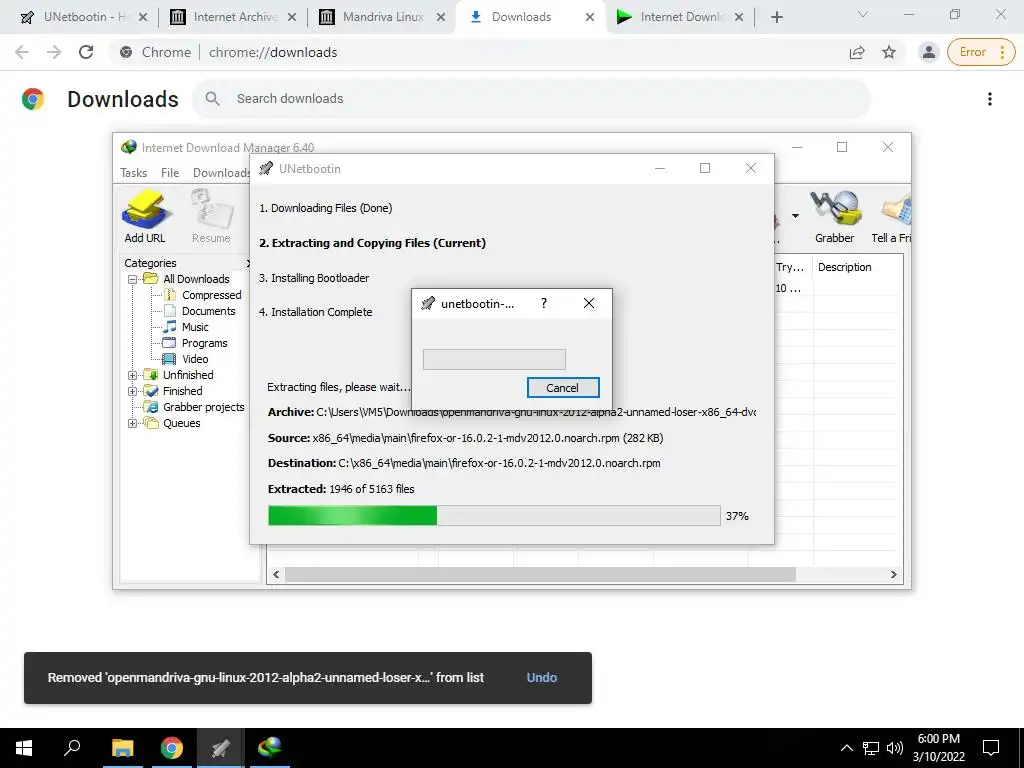The width and height of the screenshot is (1024, 768).
Task: Open the notification center icon
Action: 991,748
